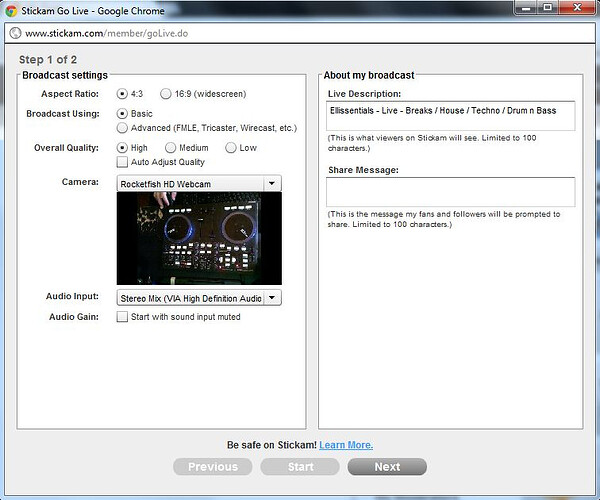Click the fans-and-followers hint under Share Message
Viewport: 600px width, 500px height.
443,219
